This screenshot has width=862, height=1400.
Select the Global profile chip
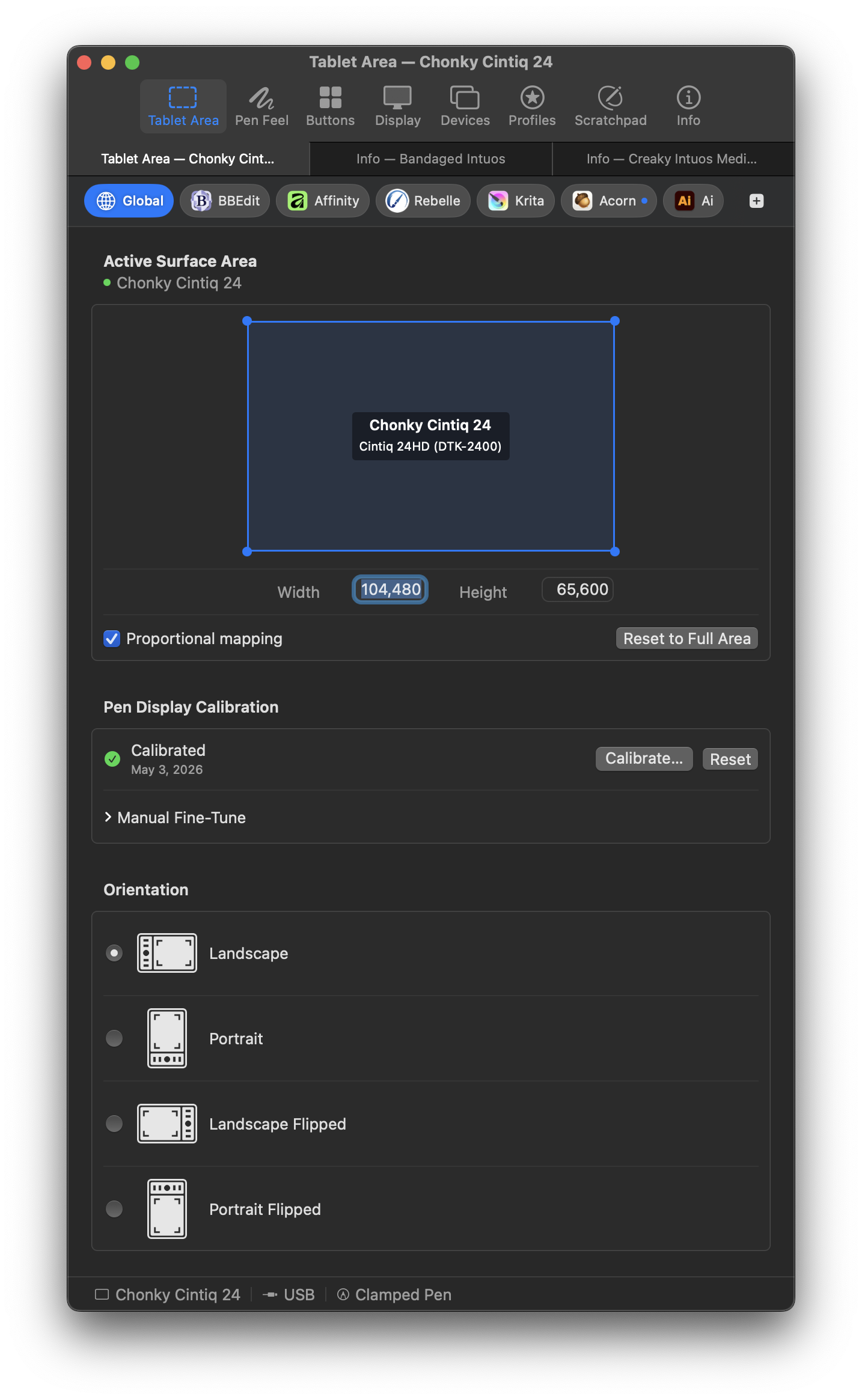click(x=129, y=201)
